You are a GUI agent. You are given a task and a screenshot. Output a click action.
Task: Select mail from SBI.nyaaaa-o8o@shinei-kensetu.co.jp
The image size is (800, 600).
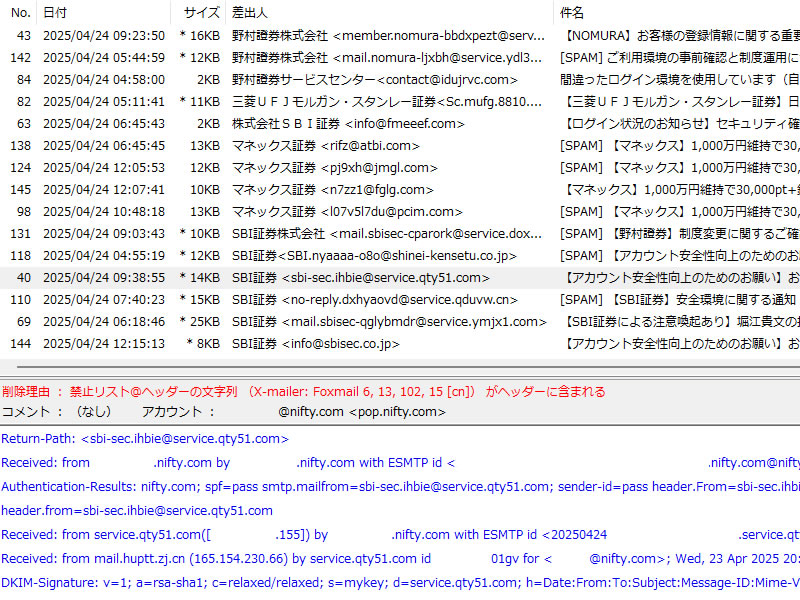pyautogui.click(x=400, y=255)
